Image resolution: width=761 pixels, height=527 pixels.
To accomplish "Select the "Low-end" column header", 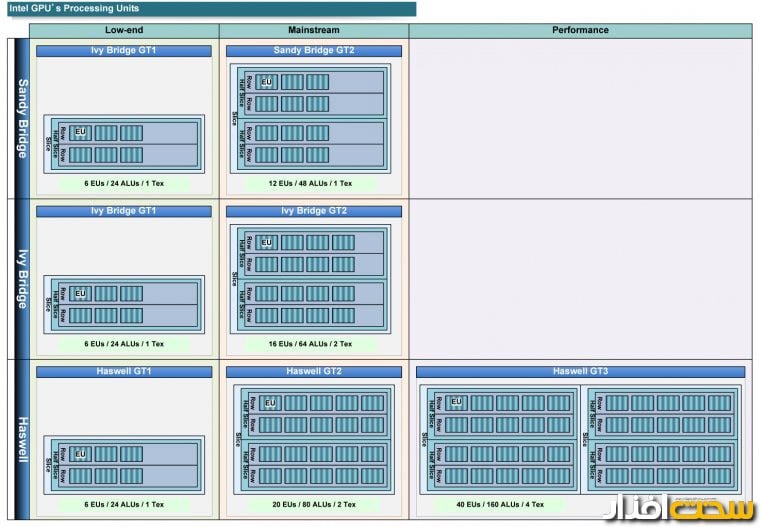I will coord(124,30).
